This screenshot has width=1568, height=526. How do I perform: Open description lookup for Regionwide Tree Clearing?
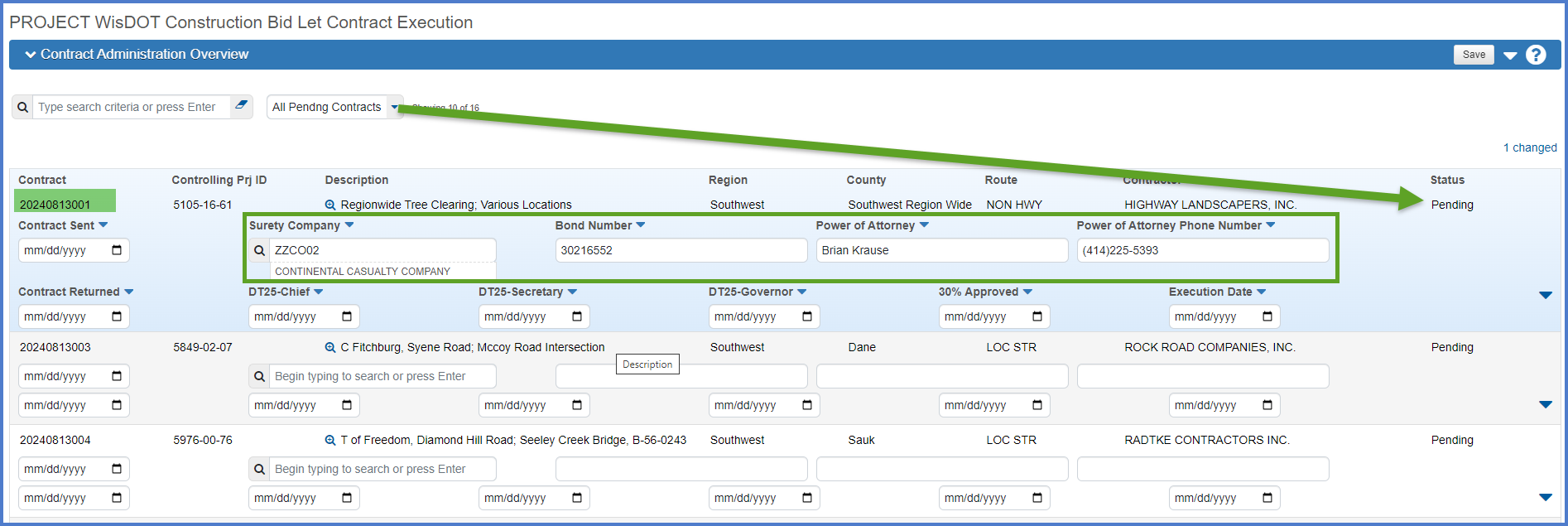pyautogui.click(x=330, y=205)
